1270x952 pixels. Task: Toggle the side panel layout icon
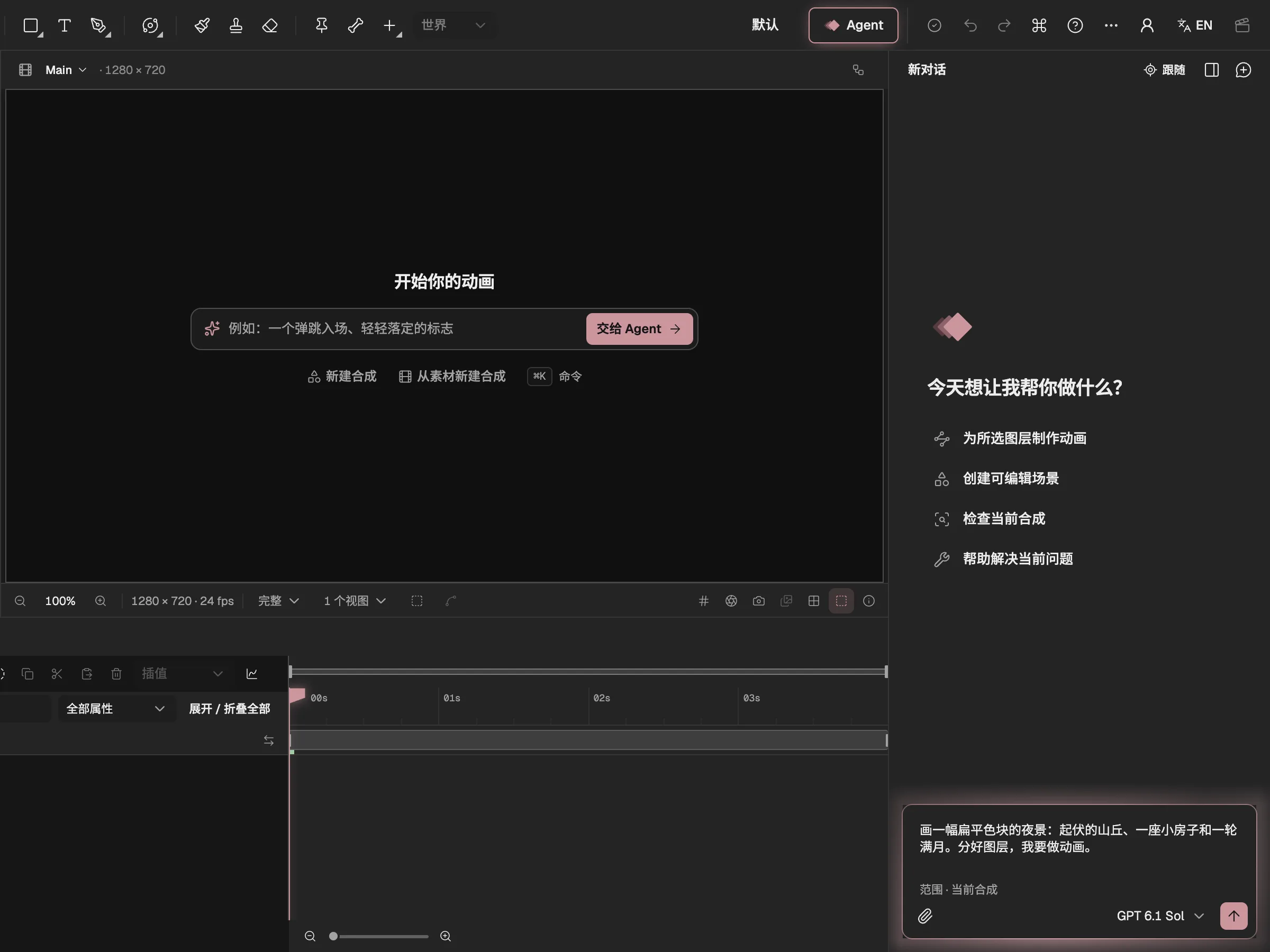pyautogui.click(x=1211, y=70)
